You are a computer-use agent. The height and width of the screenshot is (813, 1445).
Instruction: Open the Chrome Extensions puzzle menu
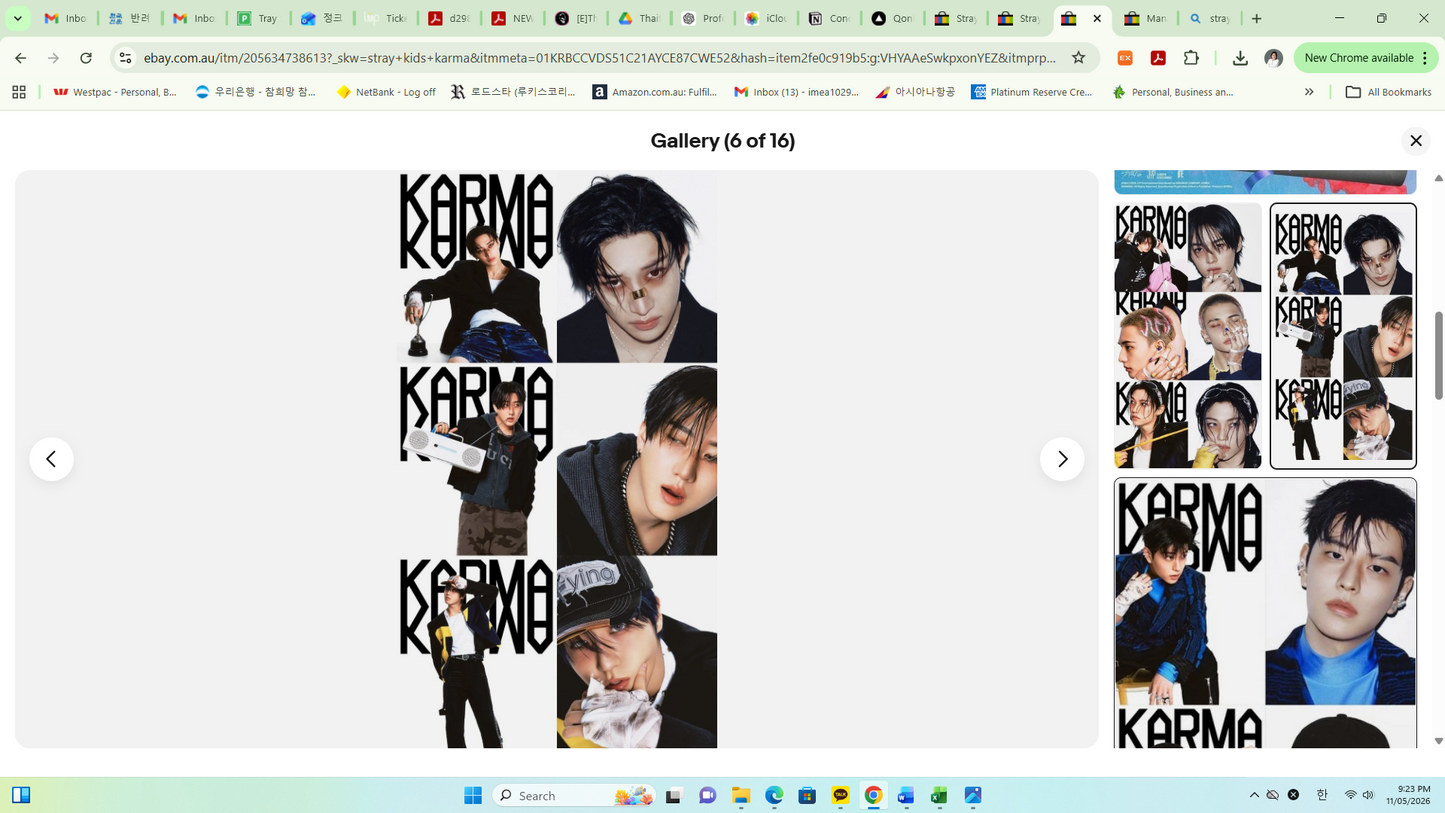1191,58
